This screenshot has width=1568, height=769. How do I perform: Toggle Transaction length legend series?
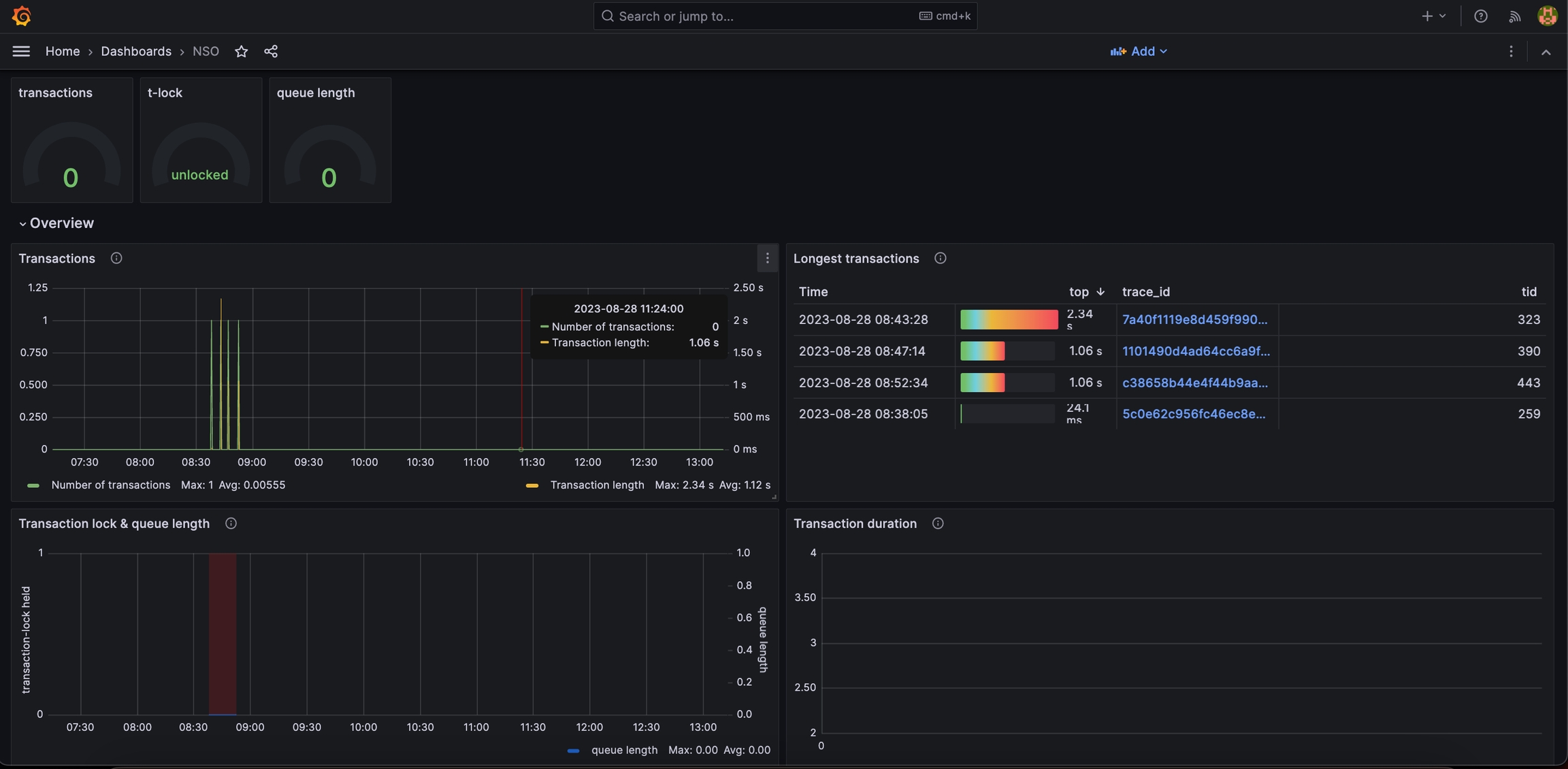[596, 485]
